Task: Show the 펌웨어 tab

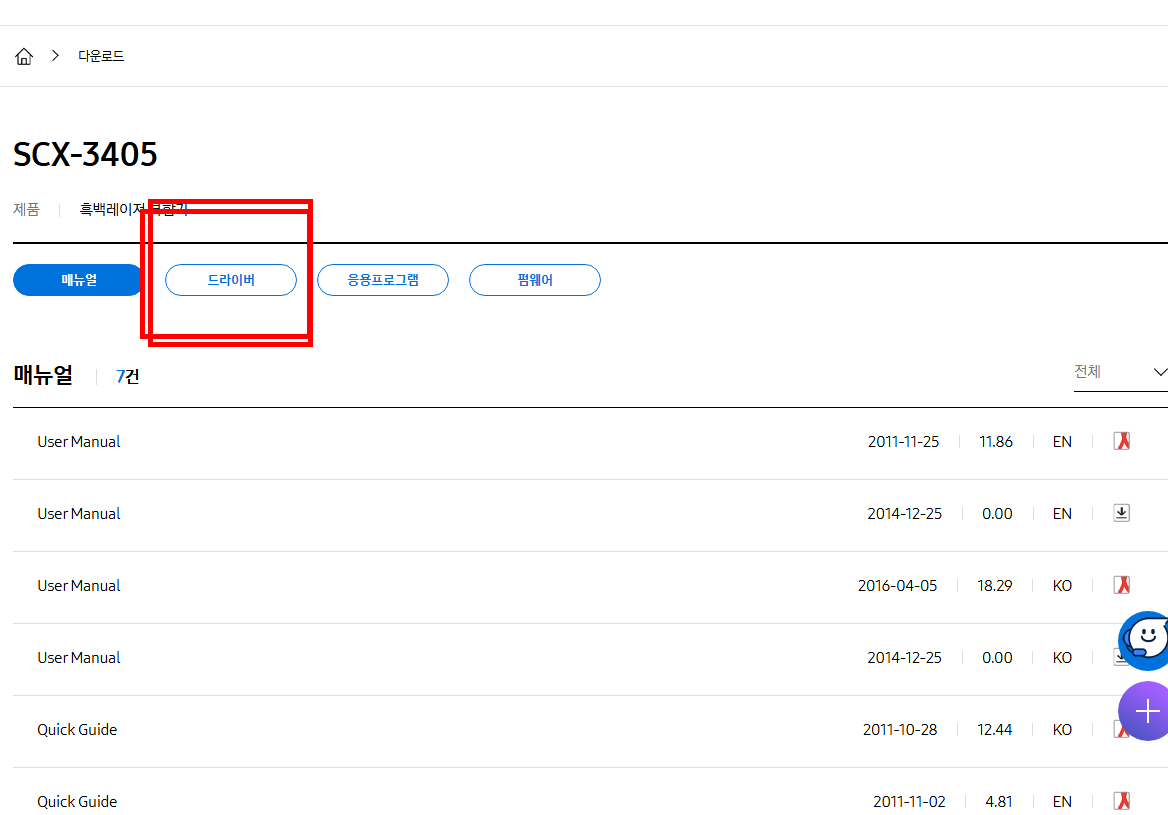Action: coord(535,280)
